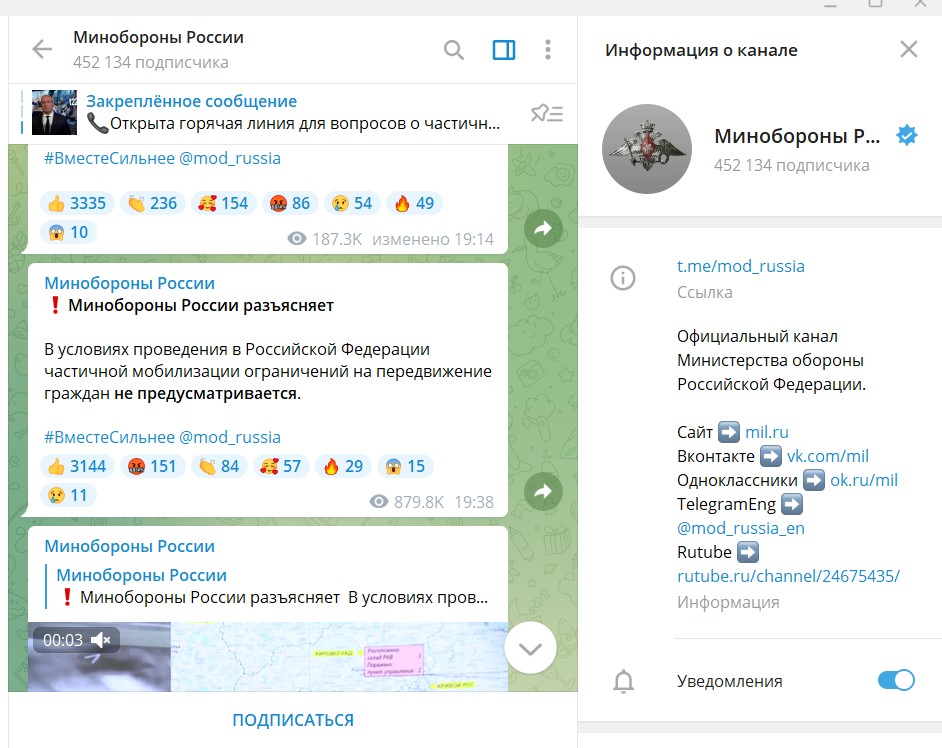Click the channel title in the chat header

click(159, 37)
